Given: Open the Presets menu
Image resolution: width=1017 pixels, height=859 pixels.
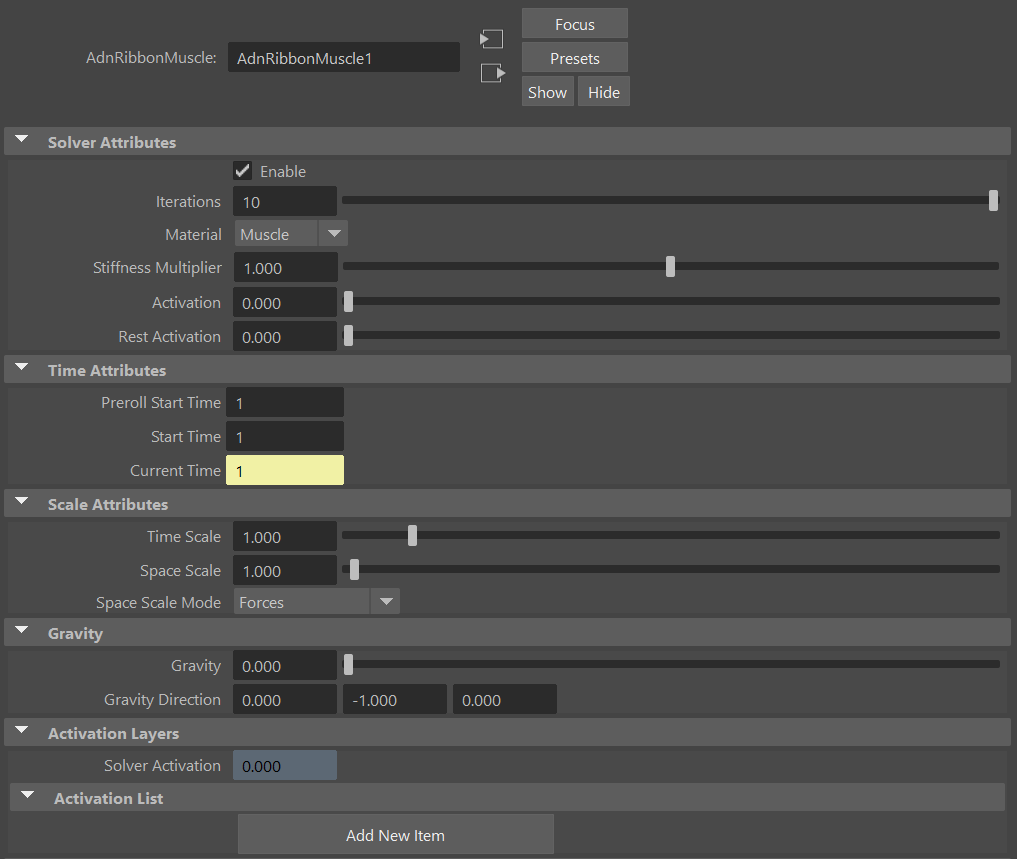Looking at the screenshot, I should coord(574,57).
